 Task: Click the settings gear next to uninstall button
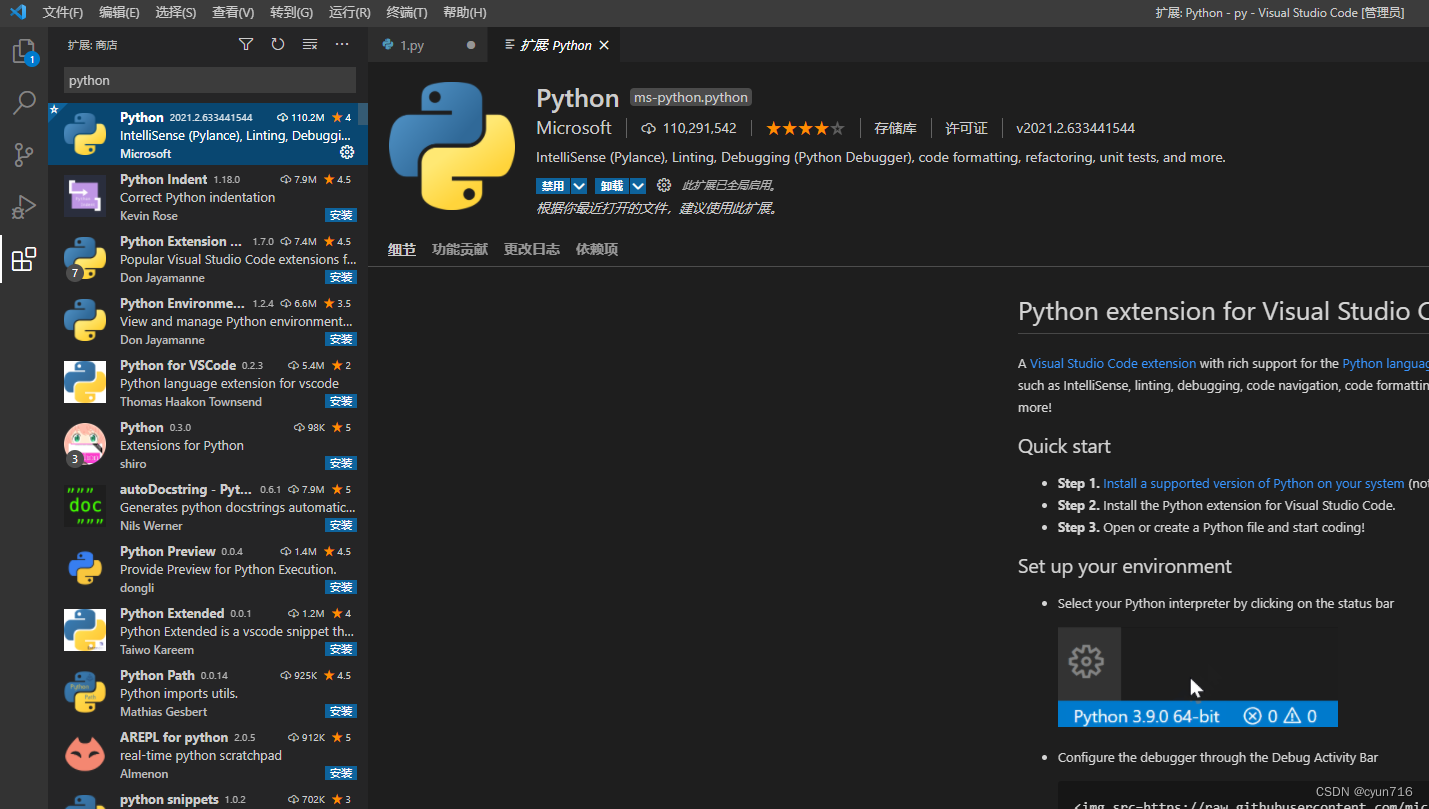[x=664, y=185]
